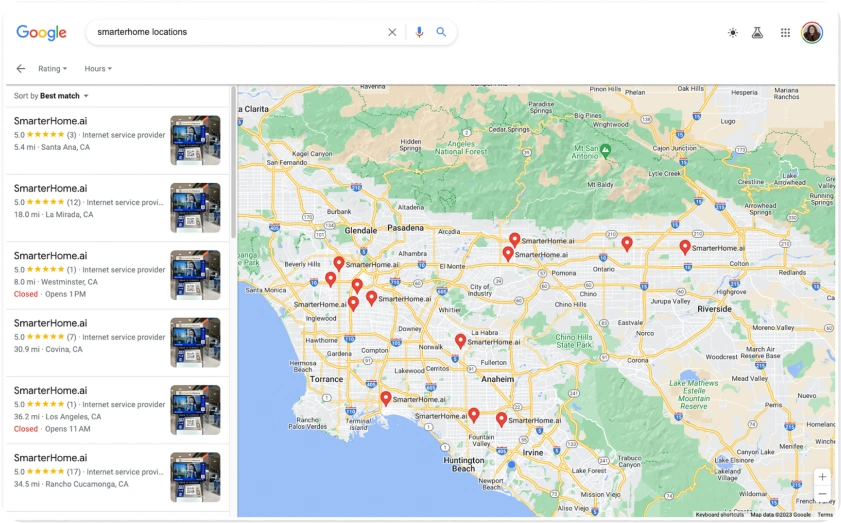Screen dimensions: 841x523
Task: Open Search Labs flask icon
Action: pos(758,33)
